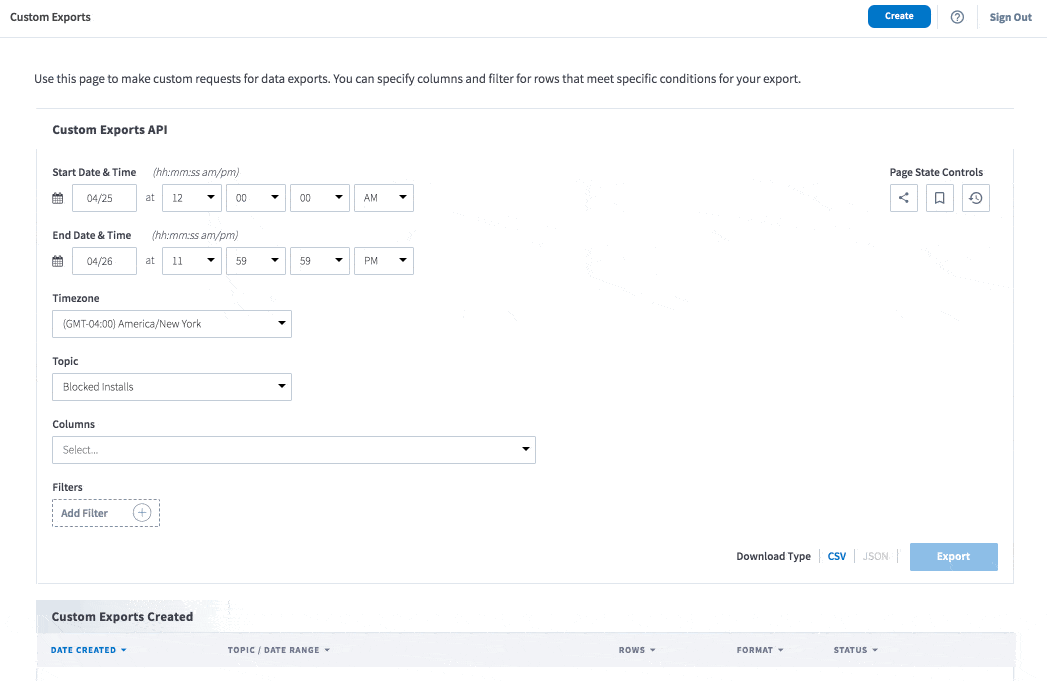Viewport: 1047px width, 681px height.
Task: Click the share page state icon
Action: (904, 198)
